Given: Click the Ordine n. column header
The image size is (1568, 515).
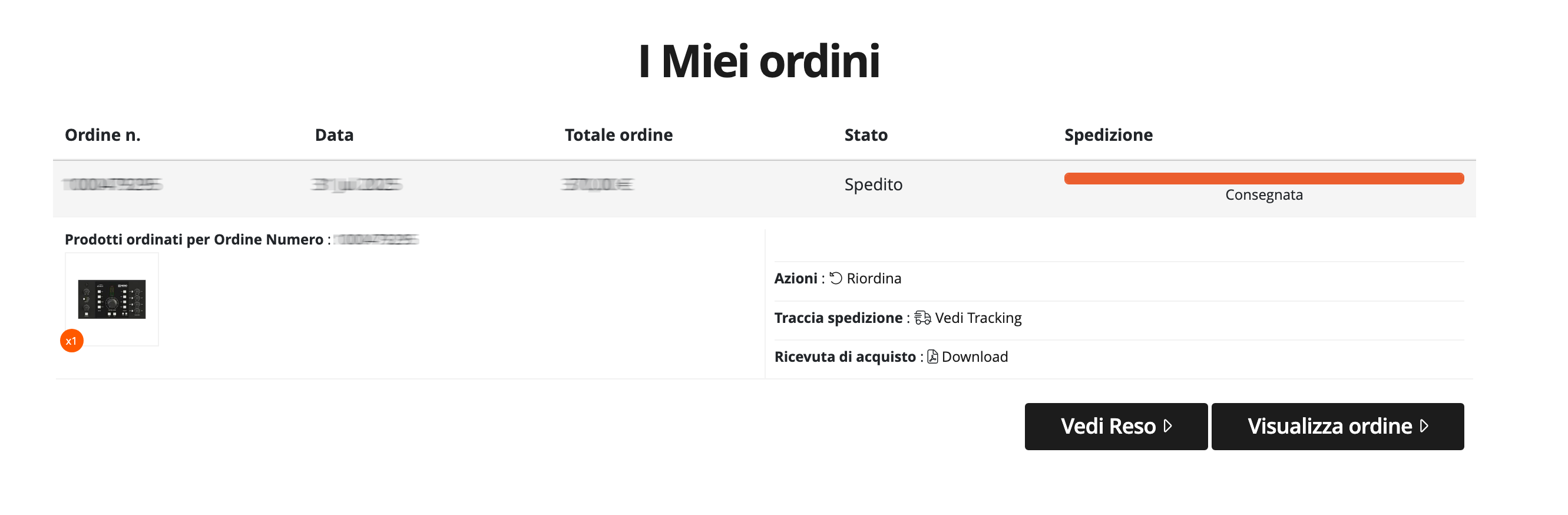Looking at the screenshot, I should coord(102,134).
